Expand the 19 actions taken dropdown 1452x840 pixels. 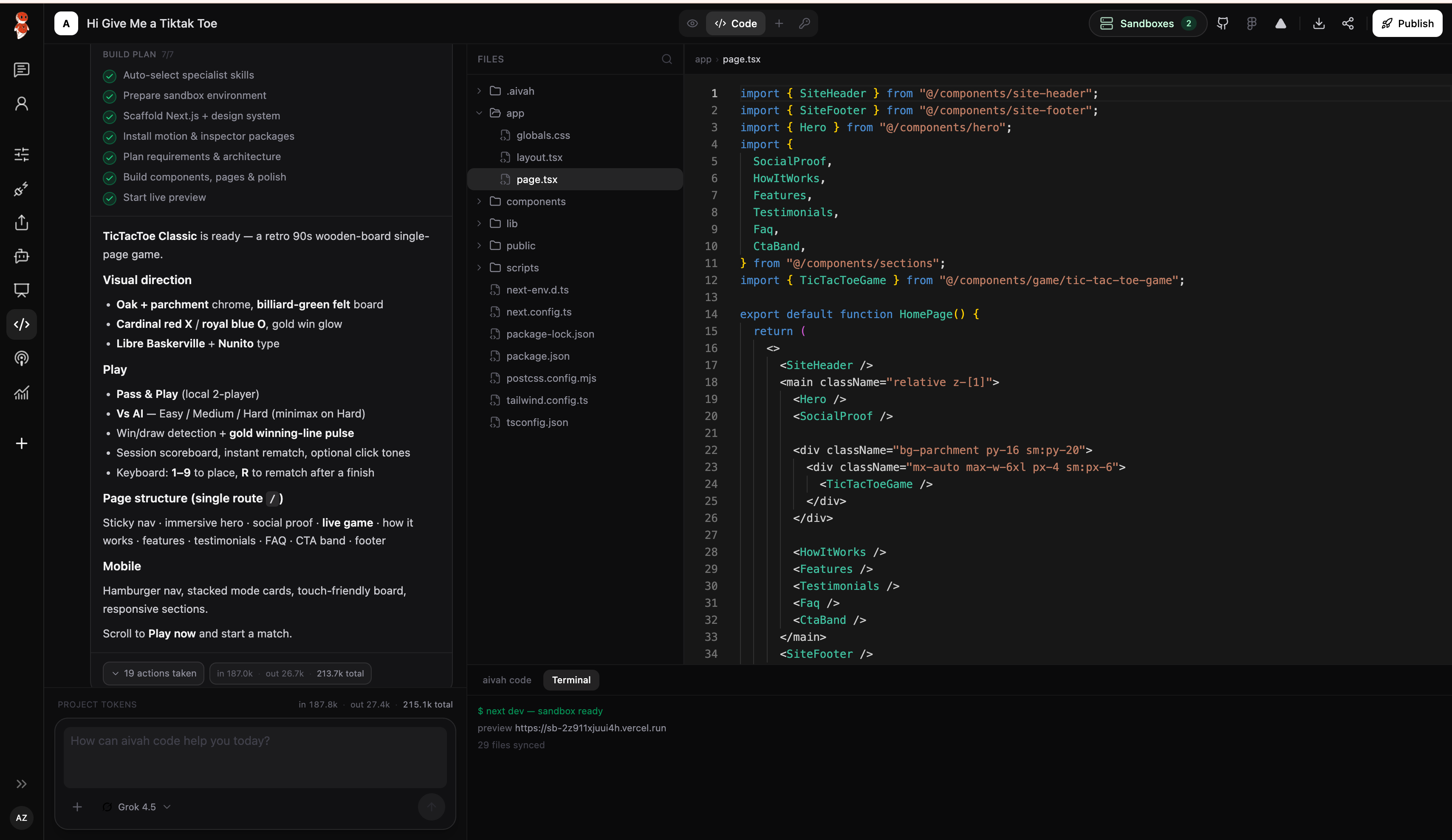coord(153,674)
